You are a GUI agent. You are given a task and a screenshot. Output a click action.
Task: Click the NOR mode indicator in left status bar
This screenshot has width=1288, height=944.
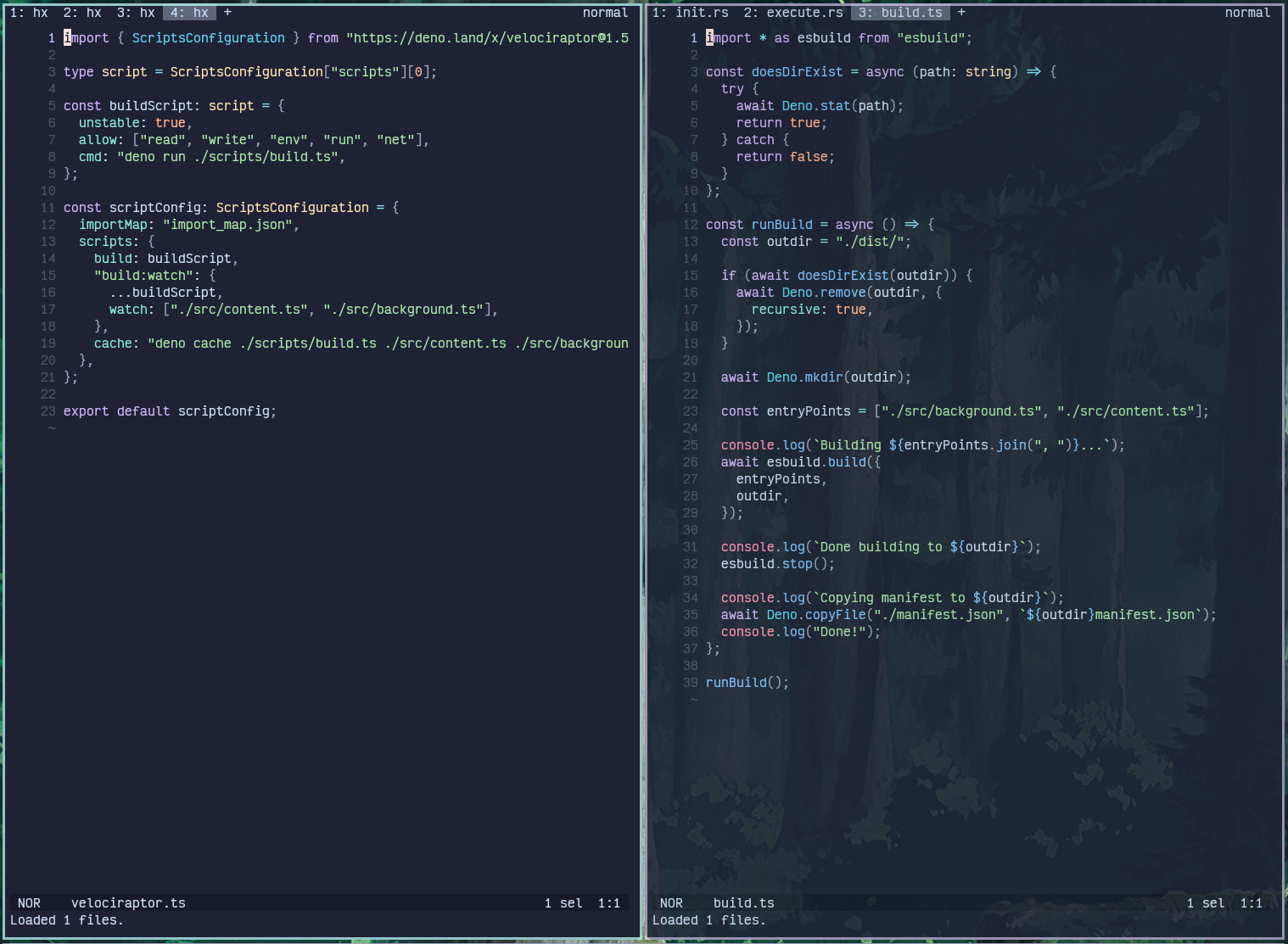(30, 902)
